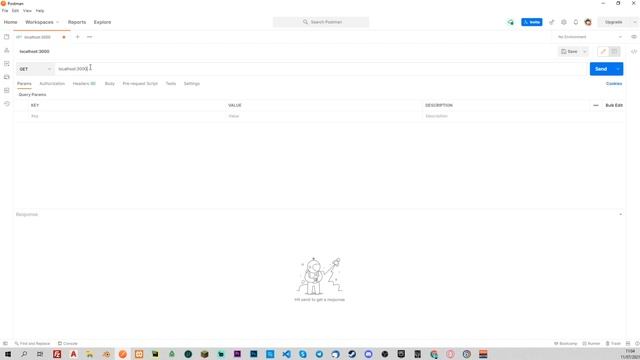Click the Invite button
Viewport: 640px width, 360px height.
532,22
